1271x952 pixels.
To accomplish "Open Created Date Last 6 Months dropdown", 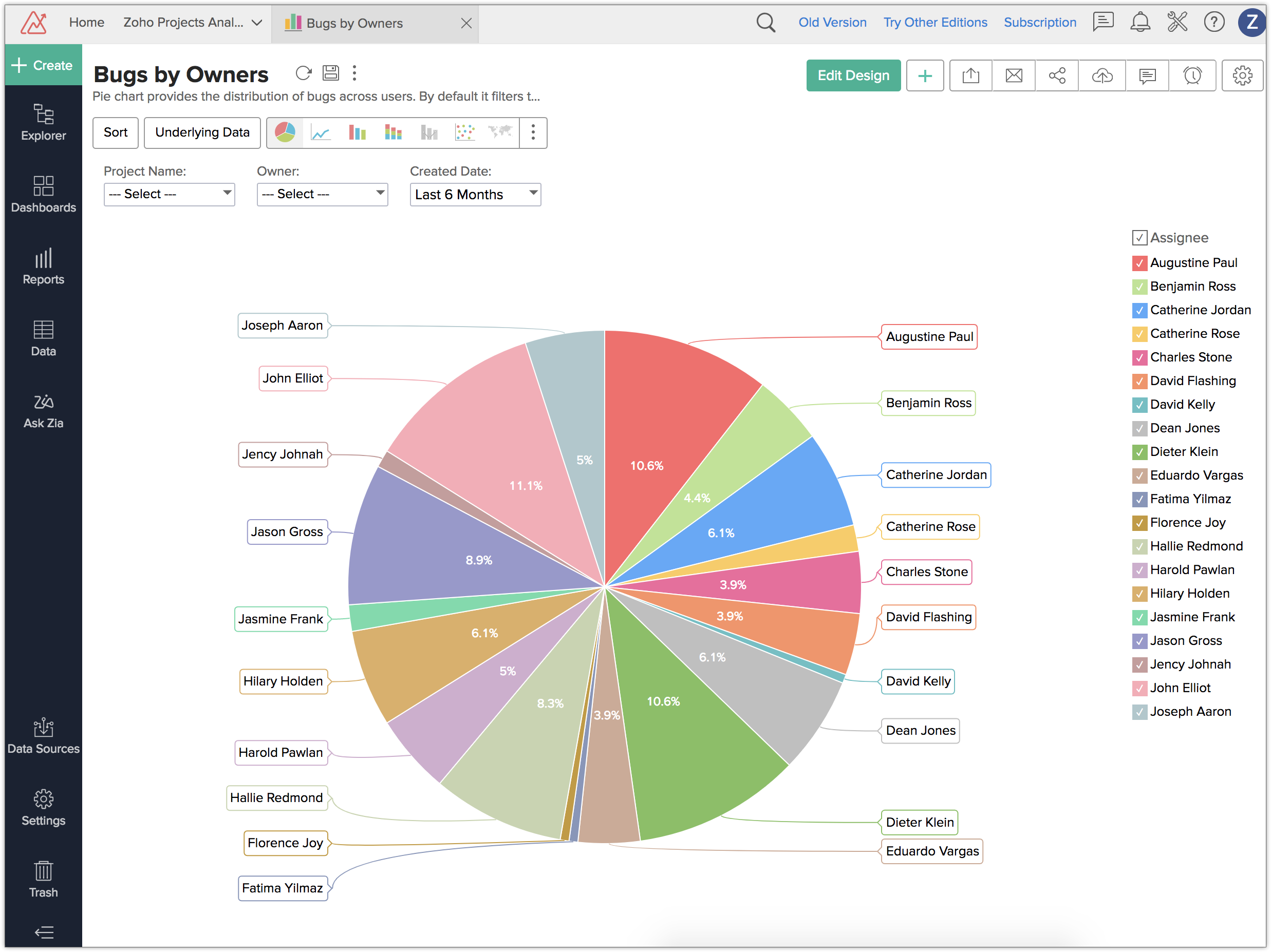I will (x=475, y=194).
